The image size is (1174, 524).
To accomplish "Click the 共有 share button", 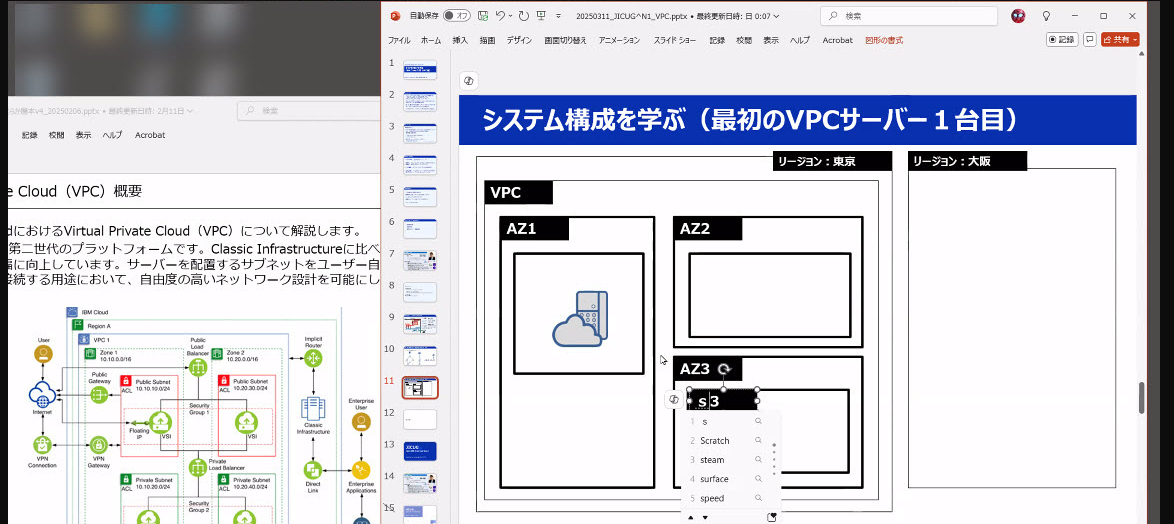I will (x=1120, y=40).
